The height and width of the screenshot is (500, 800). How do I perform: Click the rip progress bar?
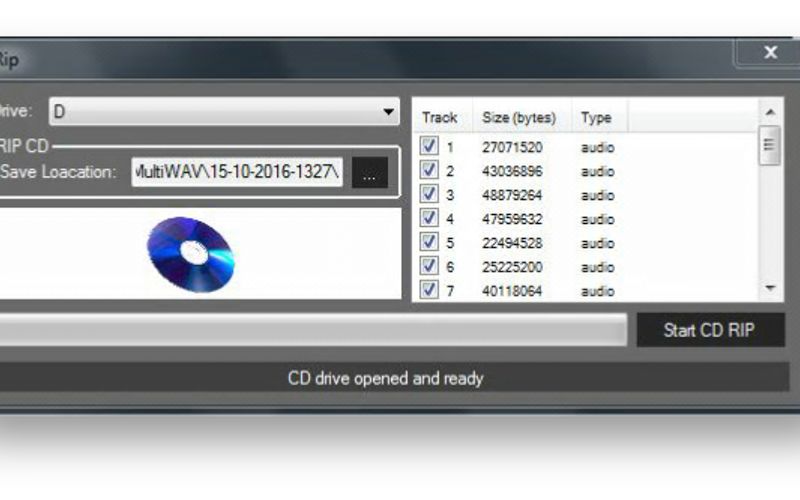(313, 330)
